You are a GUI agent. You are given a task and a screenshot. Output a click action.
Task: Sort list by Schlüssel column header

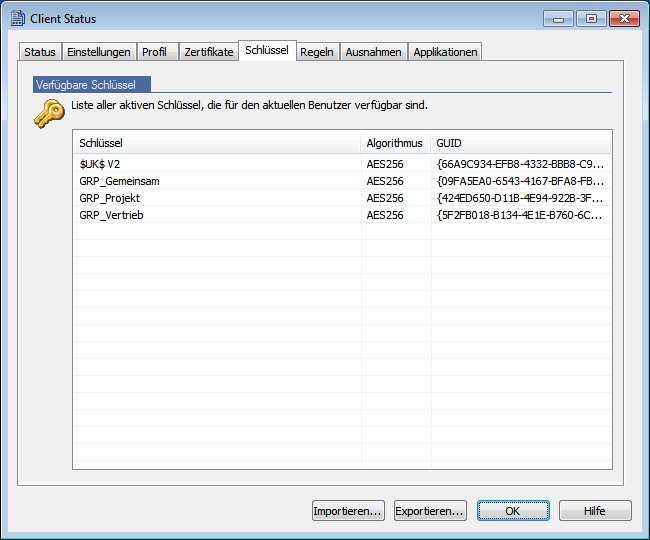coord(216,143)
